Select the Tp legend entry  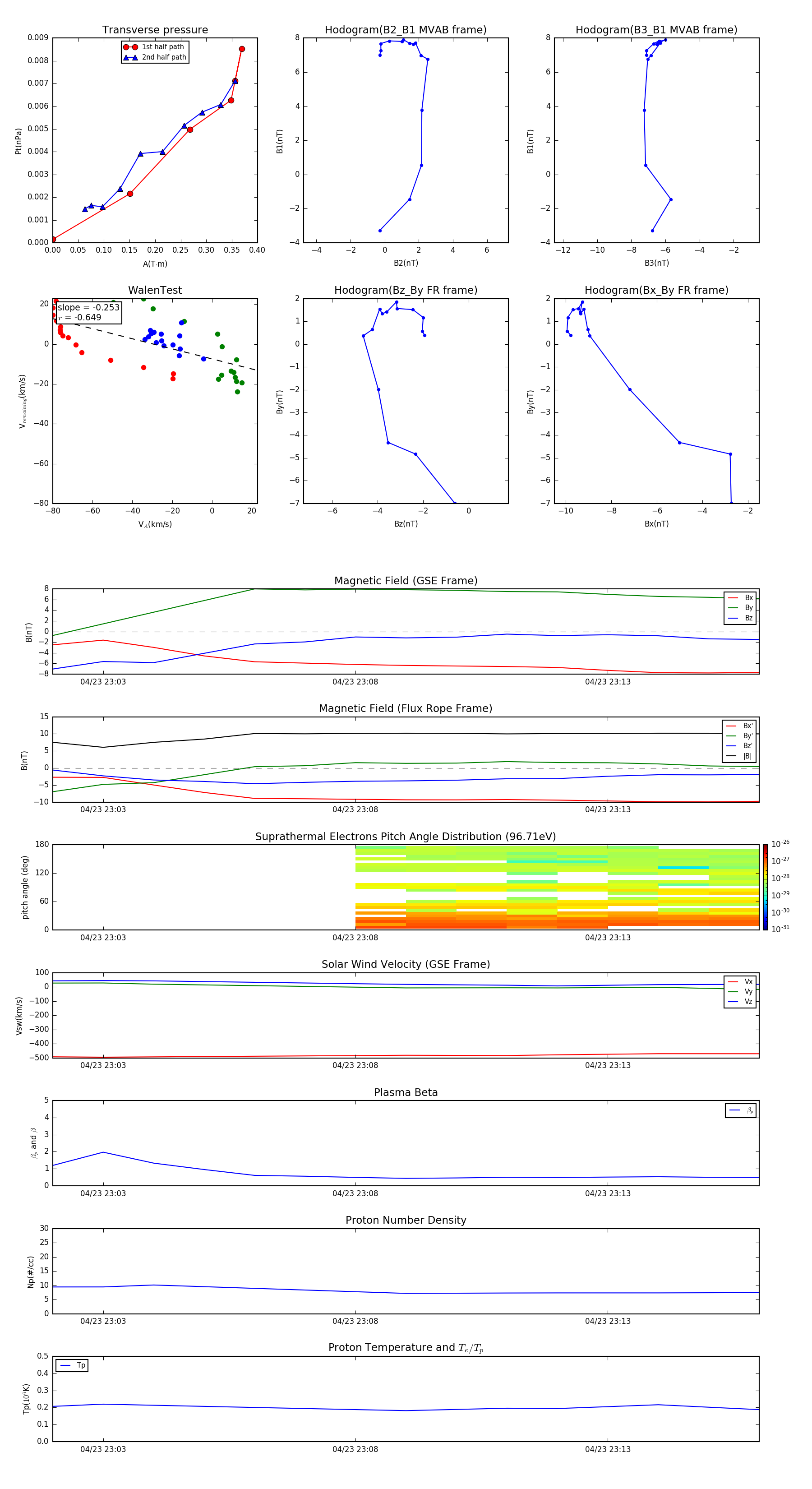tap(72, 1365)
